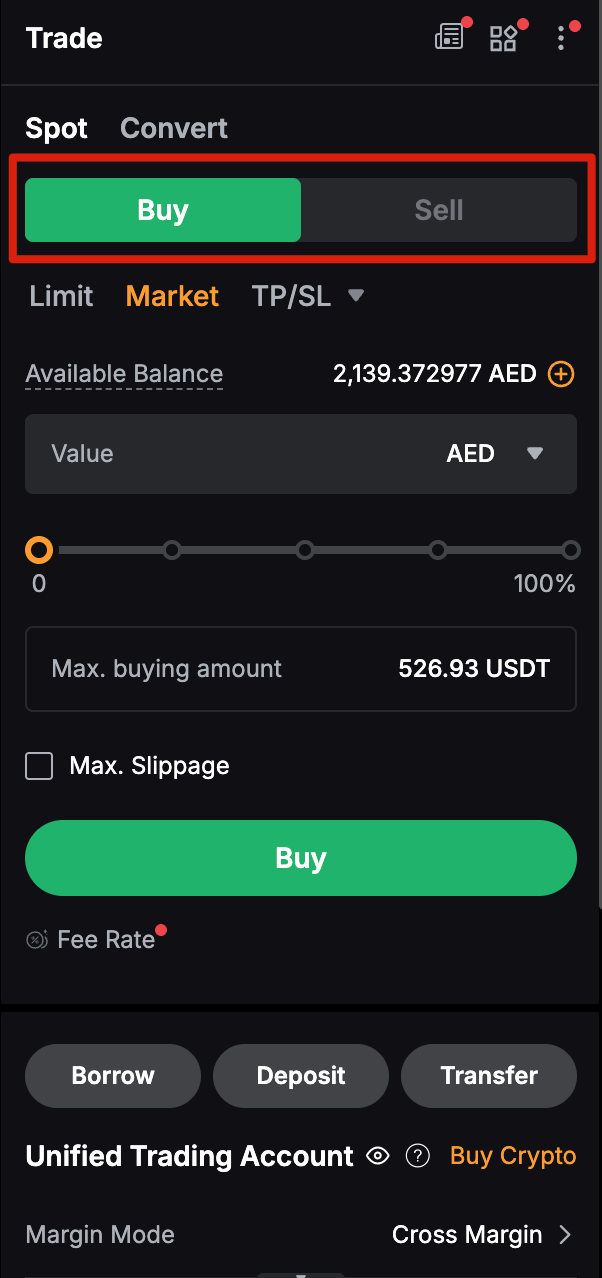Image resolution: width=602 pixels, height=1278 pixels.
Task: Open the Cross Margin settings
Action: [x=480, y=1234]
